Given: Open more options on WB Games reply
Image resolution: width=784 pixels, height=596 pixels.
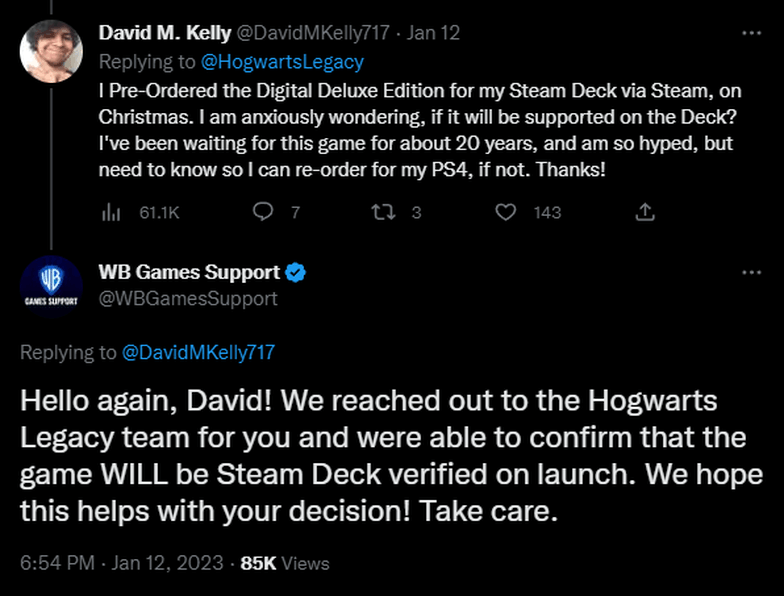Looking at the screenshot, I should (x=752, y=272).
